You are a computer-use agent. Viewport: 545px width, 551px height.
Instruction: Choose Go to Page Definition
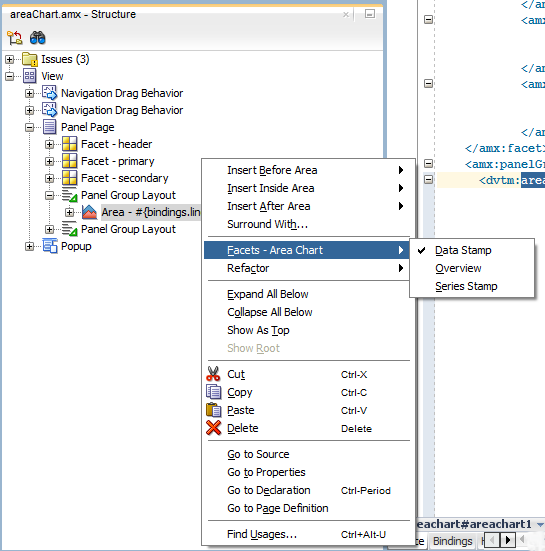306,508
